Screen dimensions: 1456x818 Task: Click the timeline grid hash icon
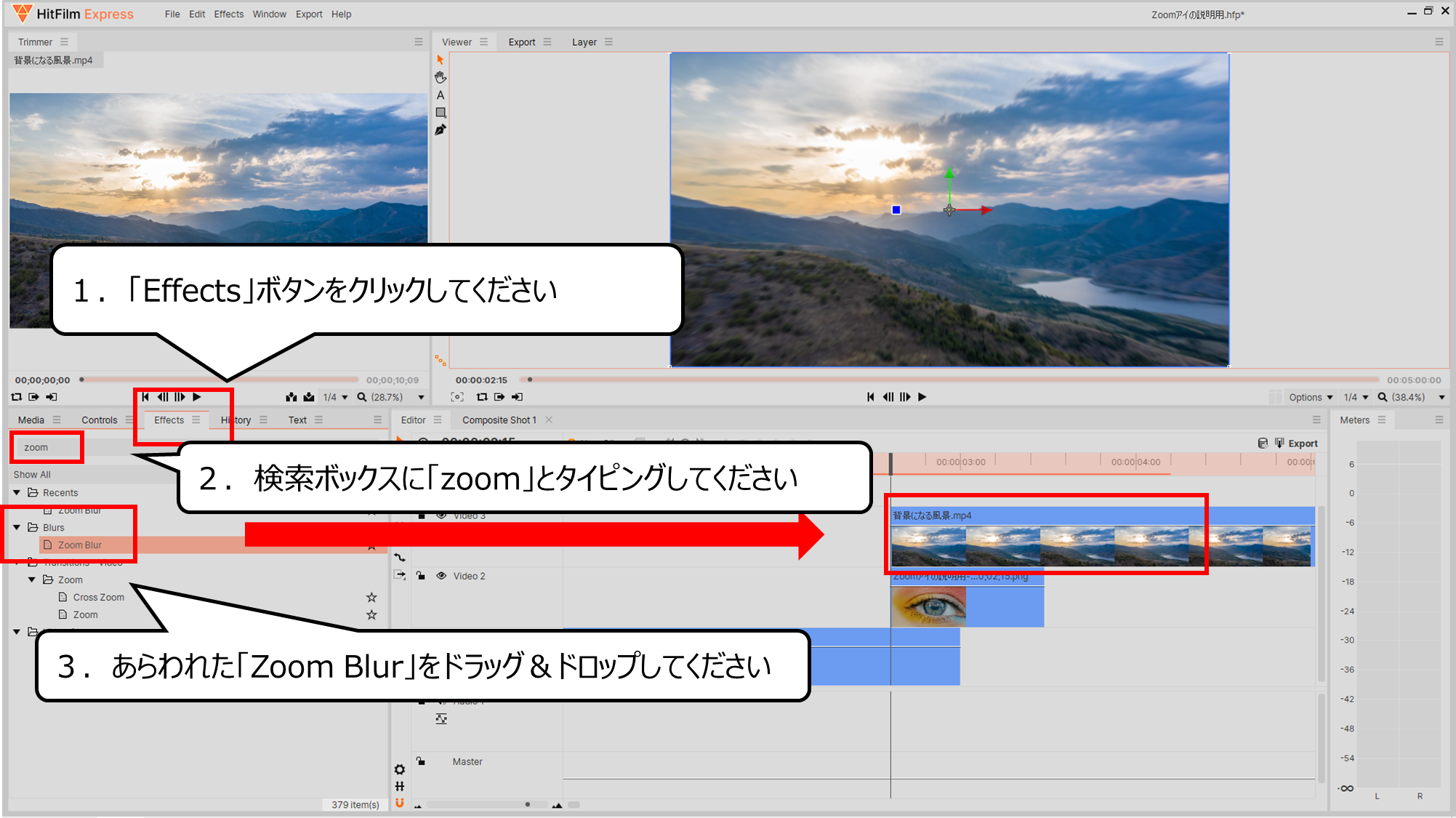pyautogui.click(x=400, y=786)
